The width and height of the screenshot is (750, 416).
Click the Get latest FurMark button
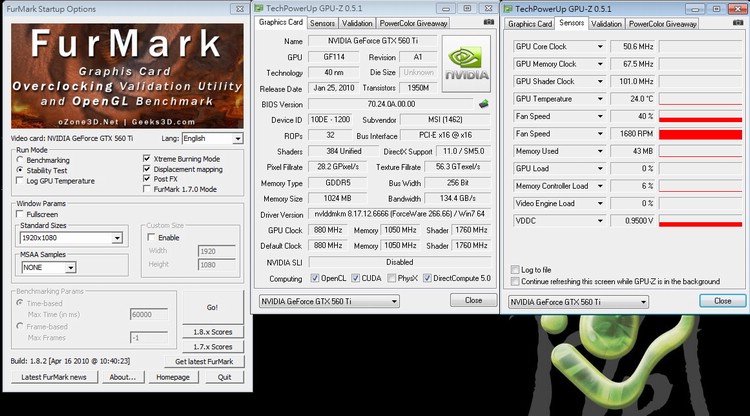(204, 361)
